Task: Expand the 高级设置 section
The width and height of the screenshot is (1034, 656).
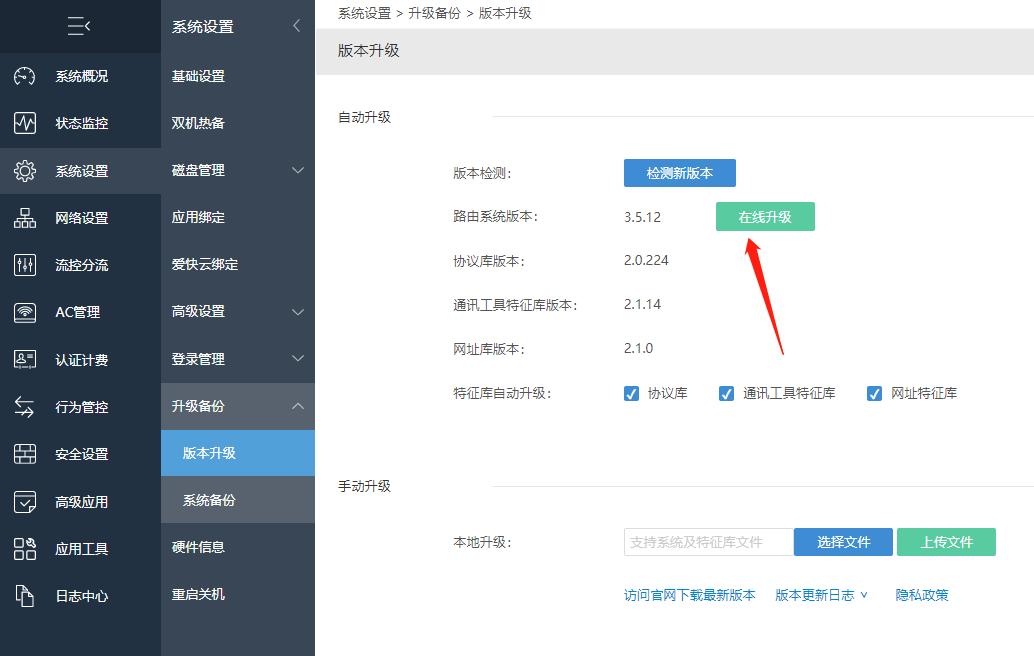Action: click(237, 312)
